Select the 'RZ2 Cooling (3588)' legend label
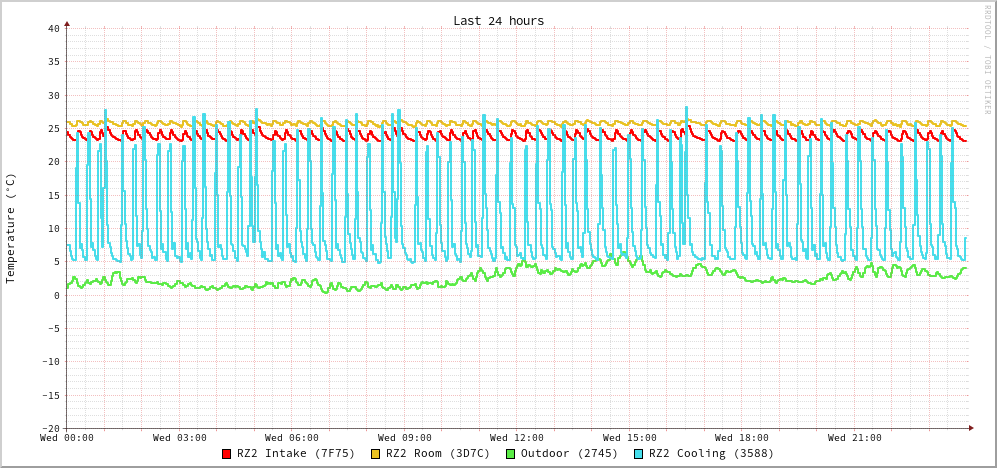Viewport: 997px width, 468px height. pyautogui.click(x=711, y=453)
